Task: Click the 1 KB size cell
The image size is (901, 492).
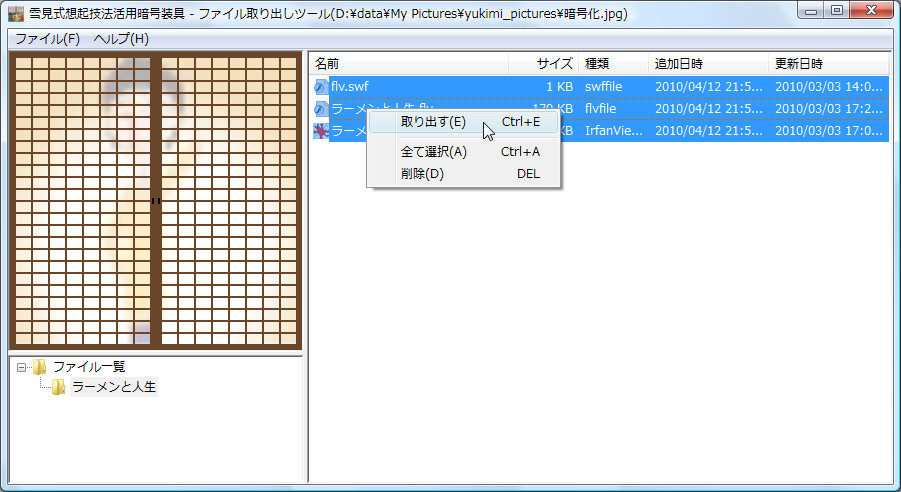Action: coord(559,87)
